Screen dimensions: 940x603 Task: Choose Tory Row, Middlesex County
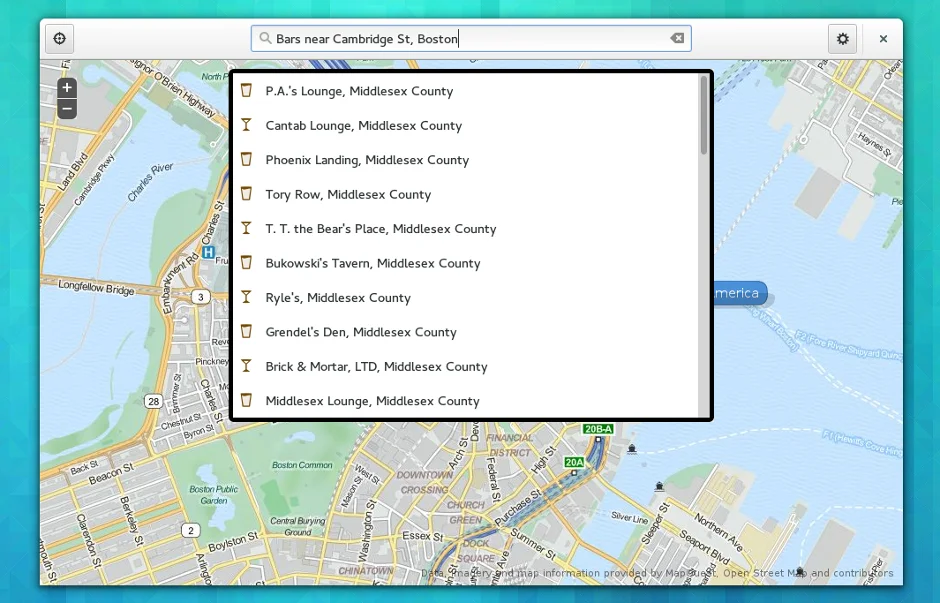(348, 194)
